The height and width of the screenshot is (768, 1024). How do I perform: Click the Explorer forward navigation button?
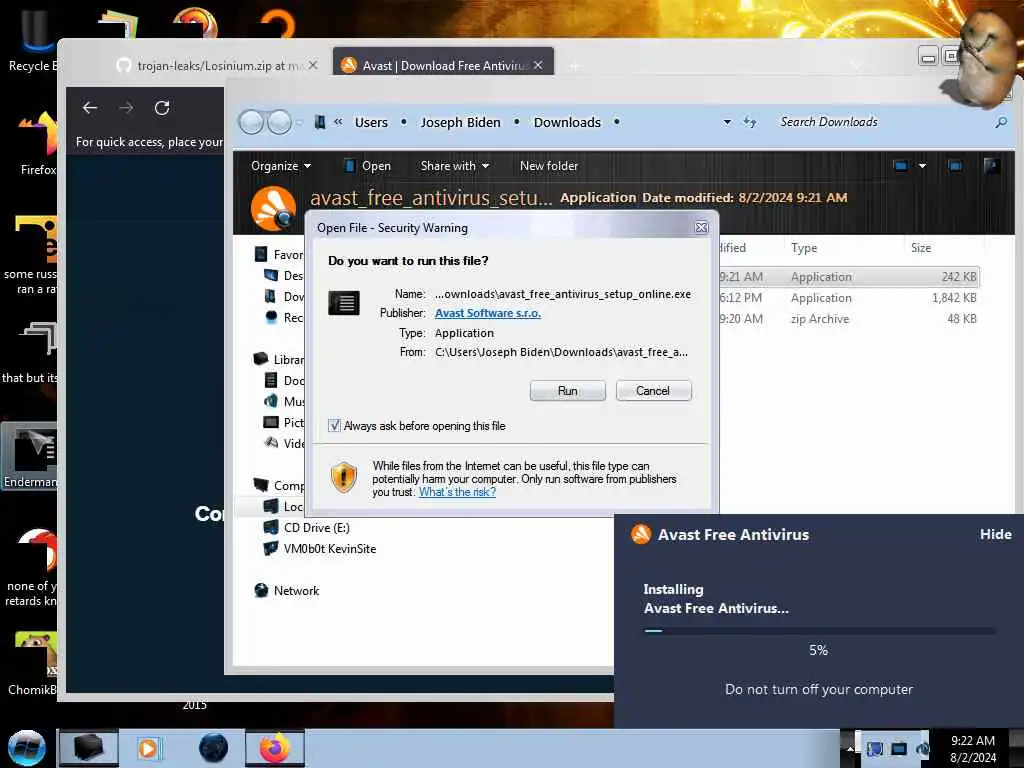pyautogui.click(x=280, y=122)
